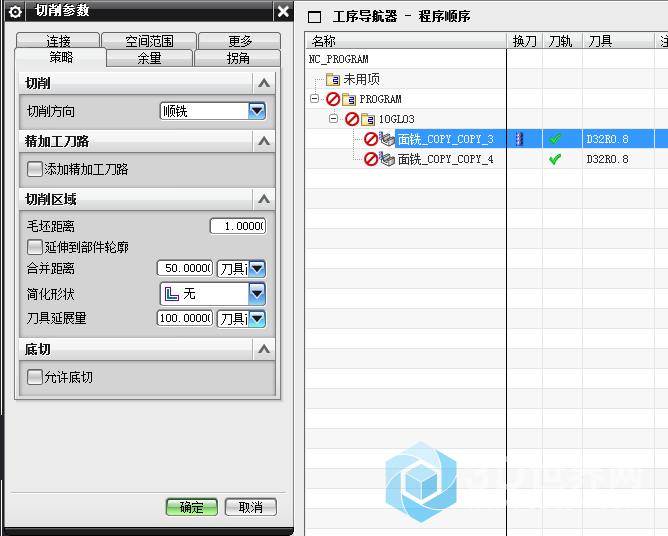Close the 切削参数 dialog
668x536 pixels.
tap(283, 12)
